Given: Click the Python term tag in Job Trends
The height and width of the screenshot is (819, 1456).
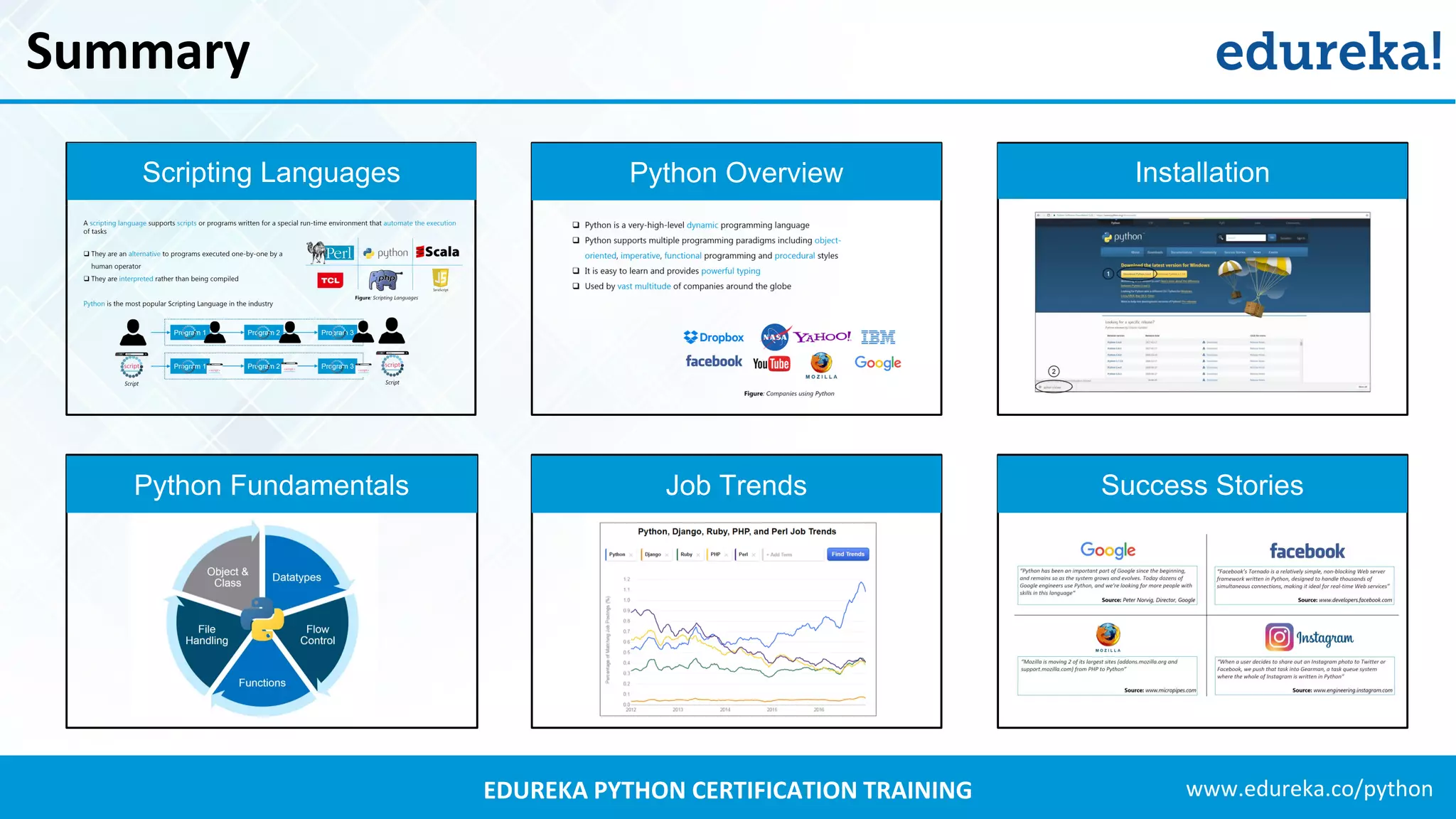Looking at the screenshot, I should [x=620, y=555].
